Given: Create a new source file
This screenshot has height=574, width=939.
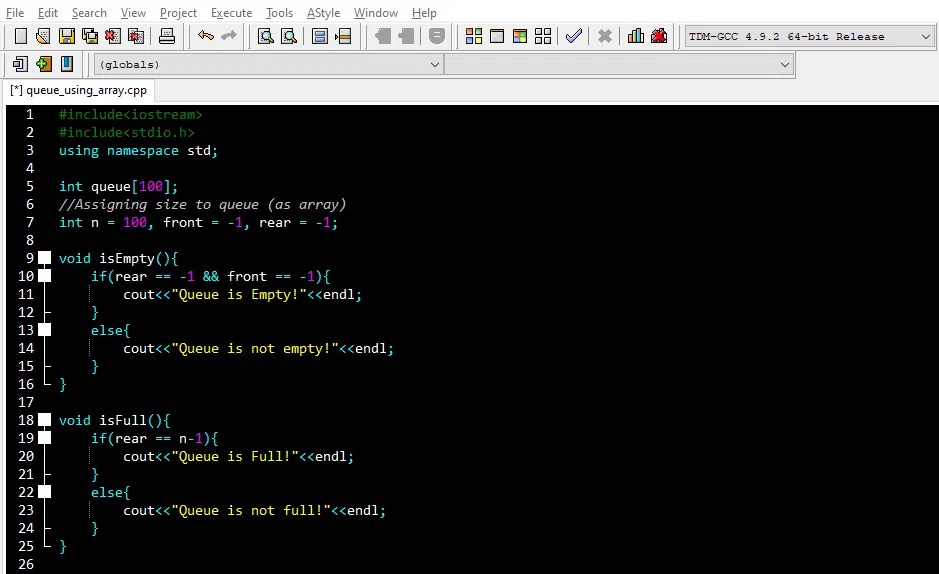Looking at the screenshot, I should (x=21, y=37).
